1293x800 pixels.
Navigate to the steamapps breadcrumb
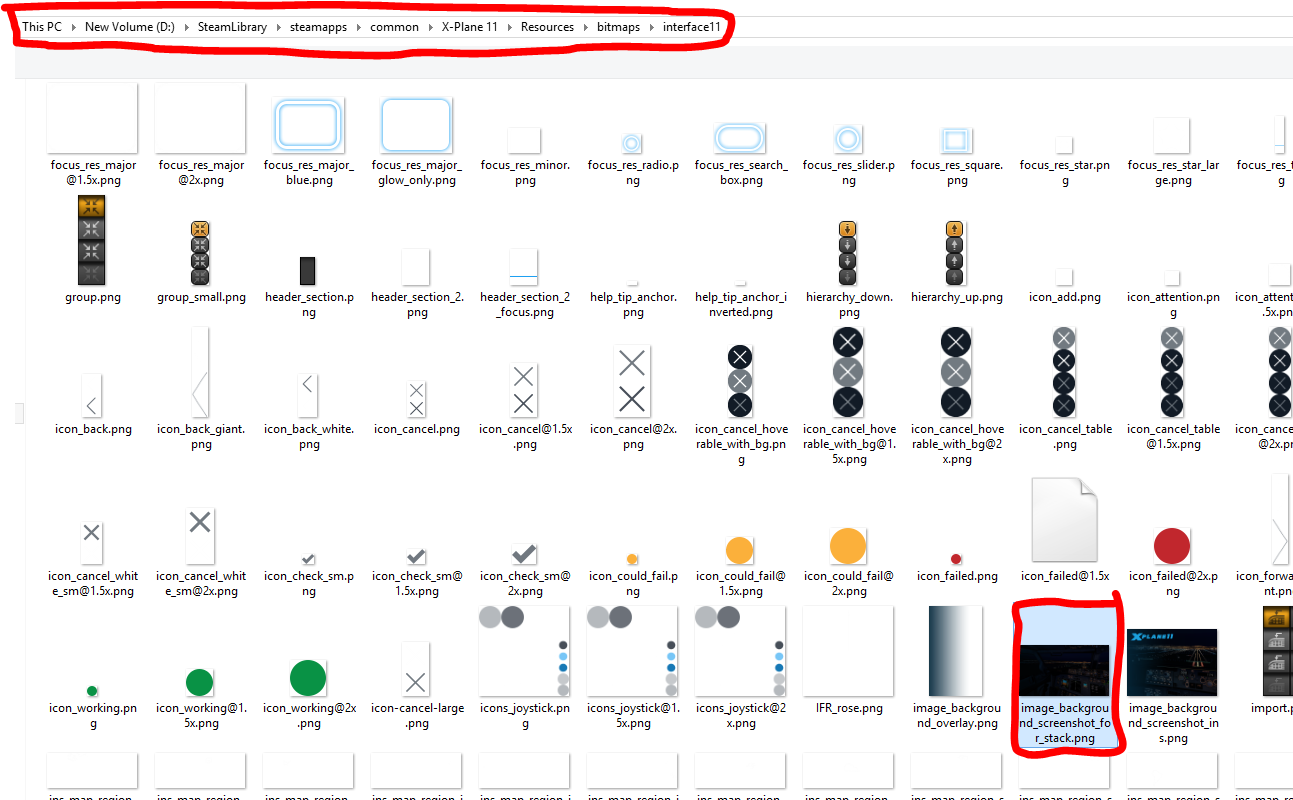click(x=319, y=27)
